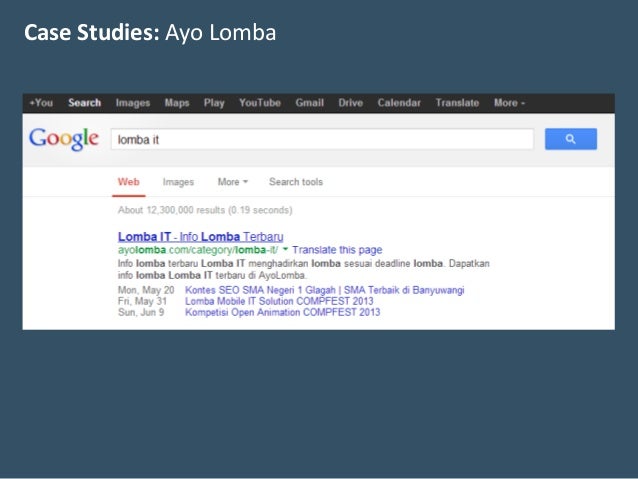This screenshot has width=638, height=479.
Task: Click the ayolomba.com/category/lomba-it/ URL
Action: pos(198,249)
